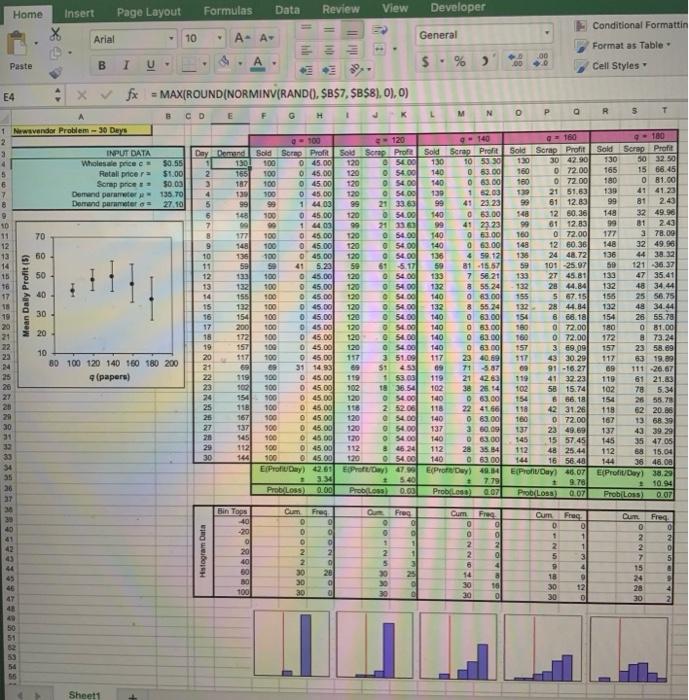Click the Decrease Decimal icon
This screenshot has height=700, width=689.
541,60
